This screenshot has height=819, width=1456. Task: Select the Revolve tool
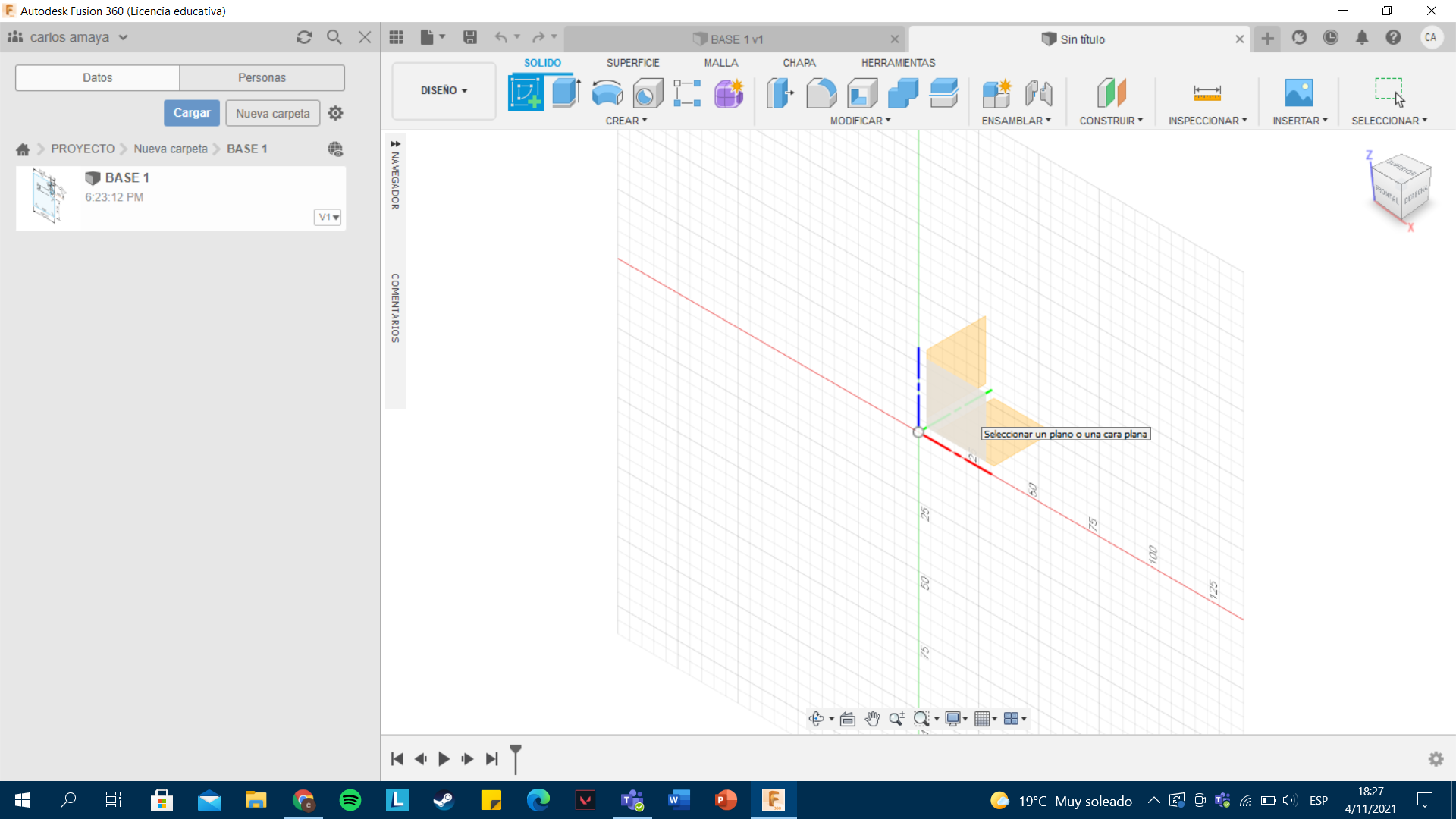(607, 93)
